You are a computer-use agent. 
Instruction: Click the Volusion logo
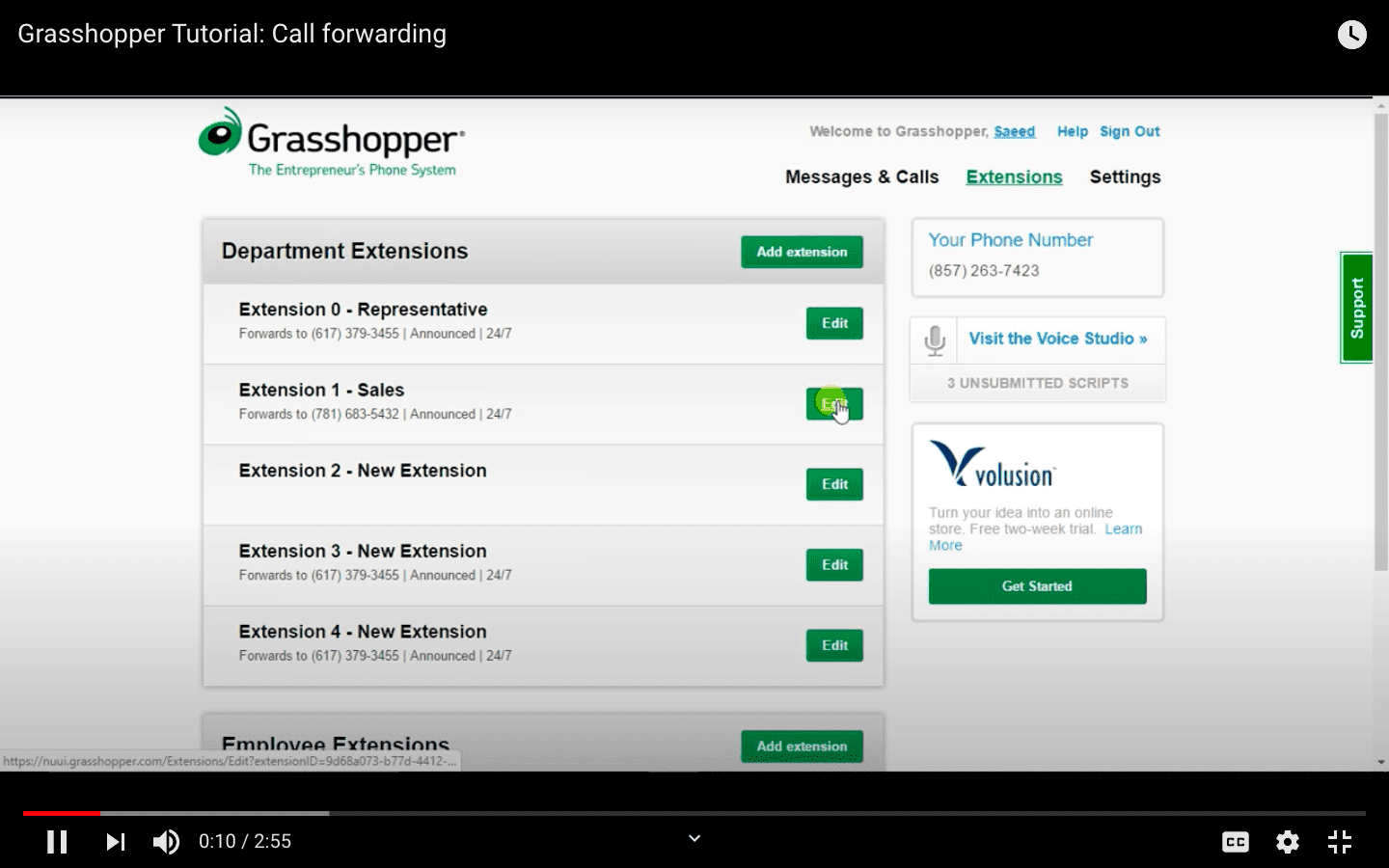(x=993, y=464)
